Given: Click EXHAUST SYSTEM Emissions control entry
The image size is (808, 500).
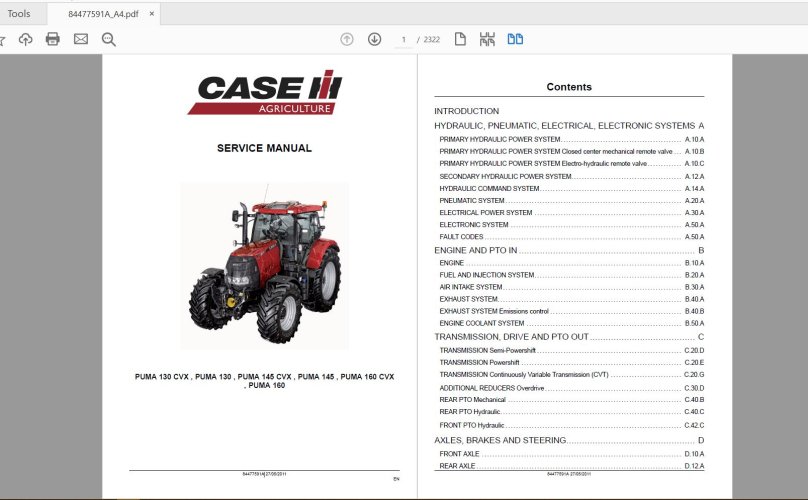Looking at the screenshot, I should [x=571, y=311].
